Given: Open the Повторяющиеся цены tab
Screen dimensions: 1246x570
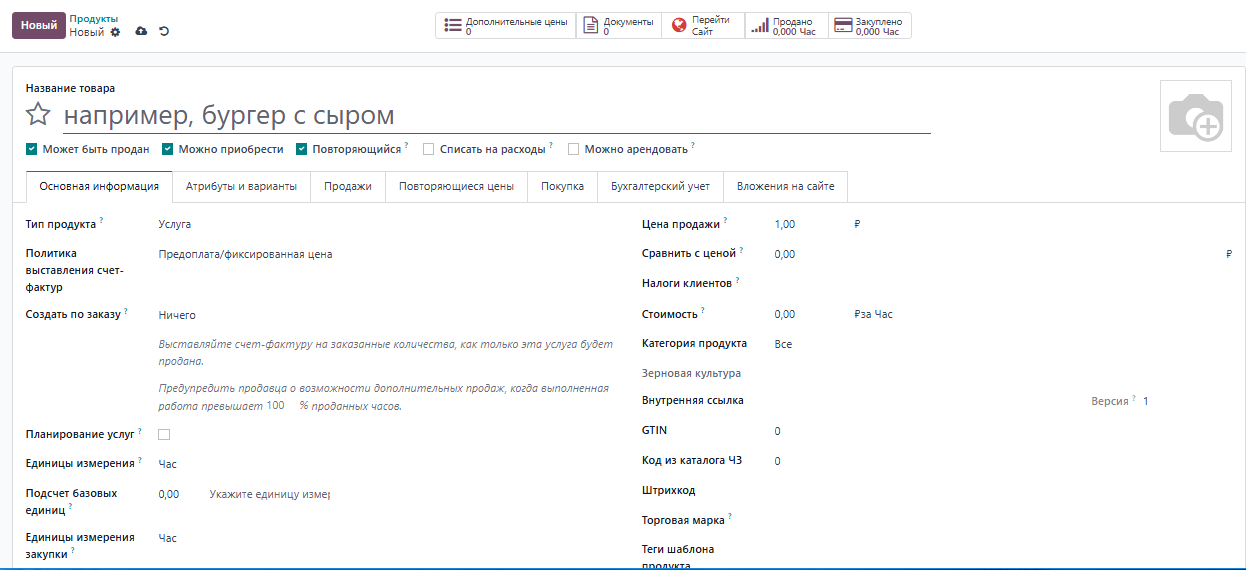Looking at the screenshot, I should (456, 187).
